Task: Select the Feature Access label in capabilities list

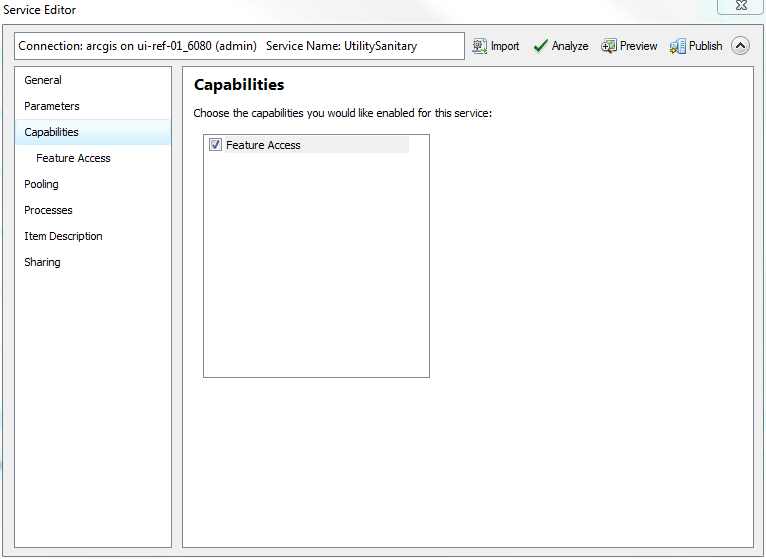Action: (263, 145)
